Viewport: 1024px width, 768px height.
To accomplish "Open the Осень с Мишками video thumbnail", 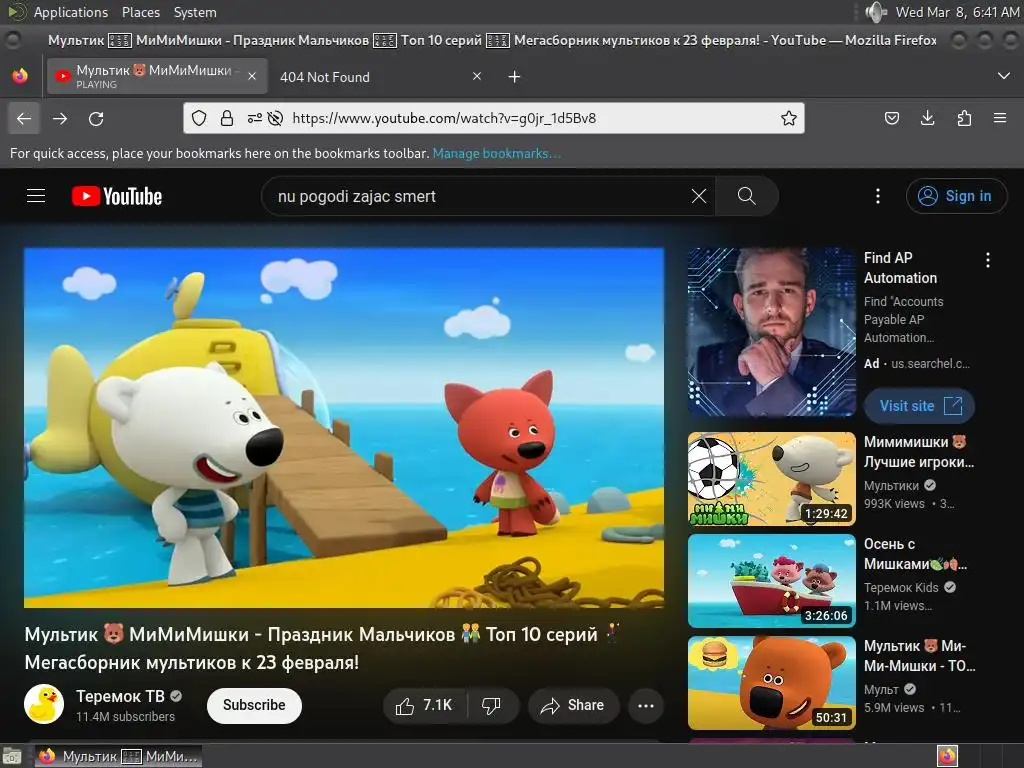I will tap(771, 581).
